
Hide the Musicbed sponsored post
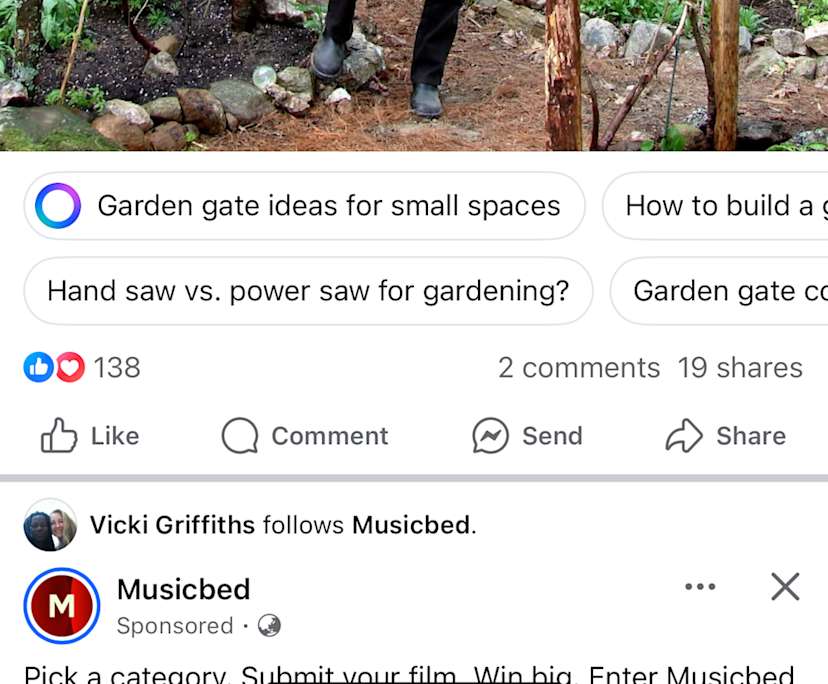(x=785, y=587)
